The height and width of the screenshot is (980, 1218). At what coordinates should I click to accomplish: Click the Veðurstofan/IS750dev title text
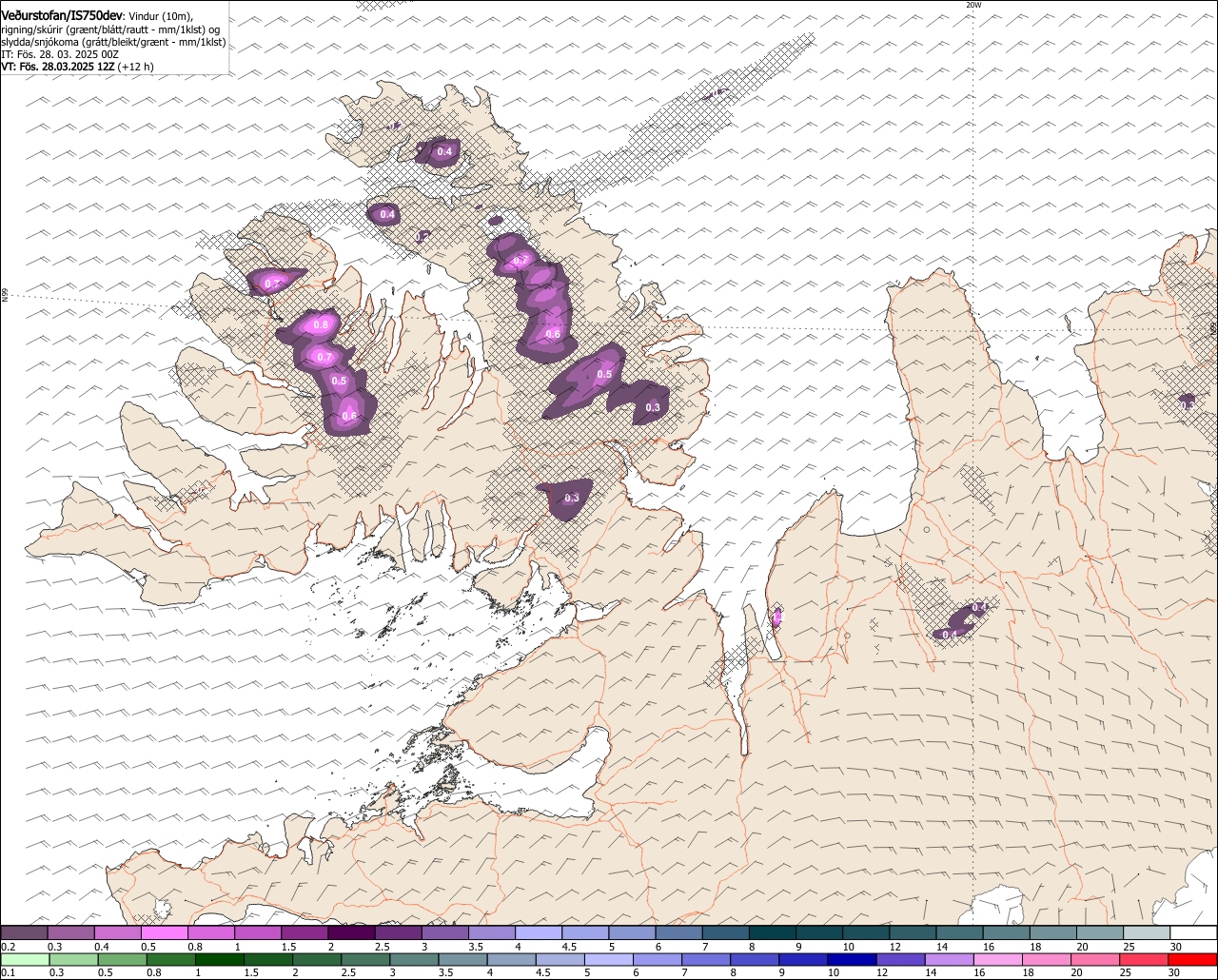pos(62,15)
